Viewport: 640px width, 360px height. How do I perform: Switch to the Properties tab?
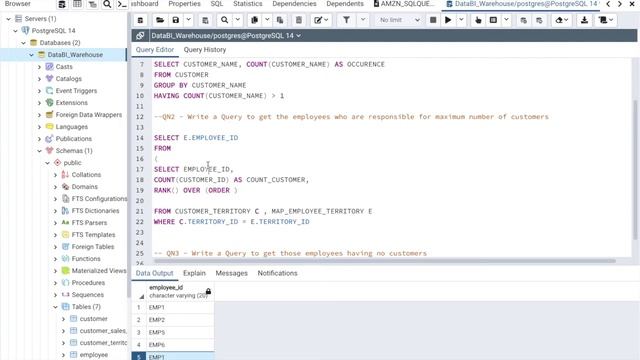tap(184, 4)
